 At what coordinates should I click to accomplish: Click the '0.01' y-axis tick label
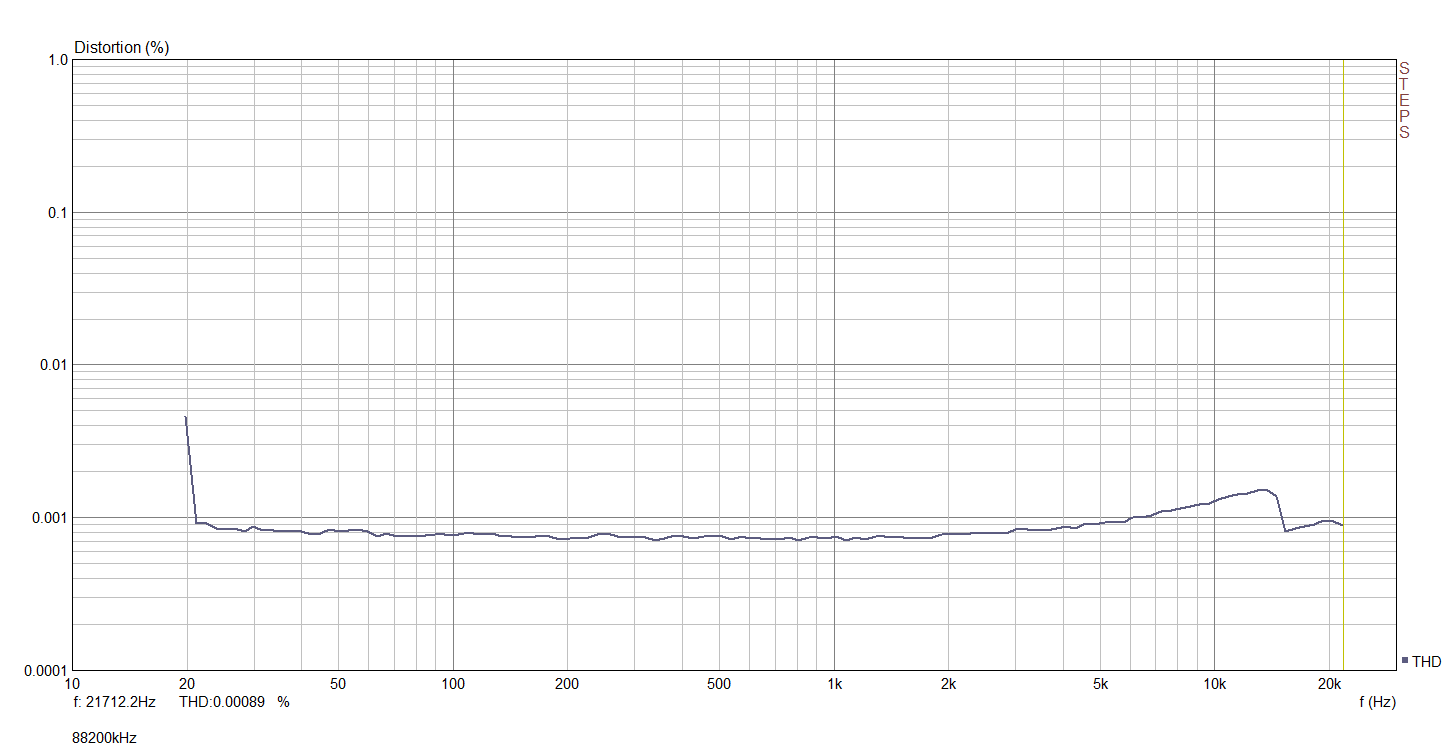pyautogui.click(x=53, y=365)
